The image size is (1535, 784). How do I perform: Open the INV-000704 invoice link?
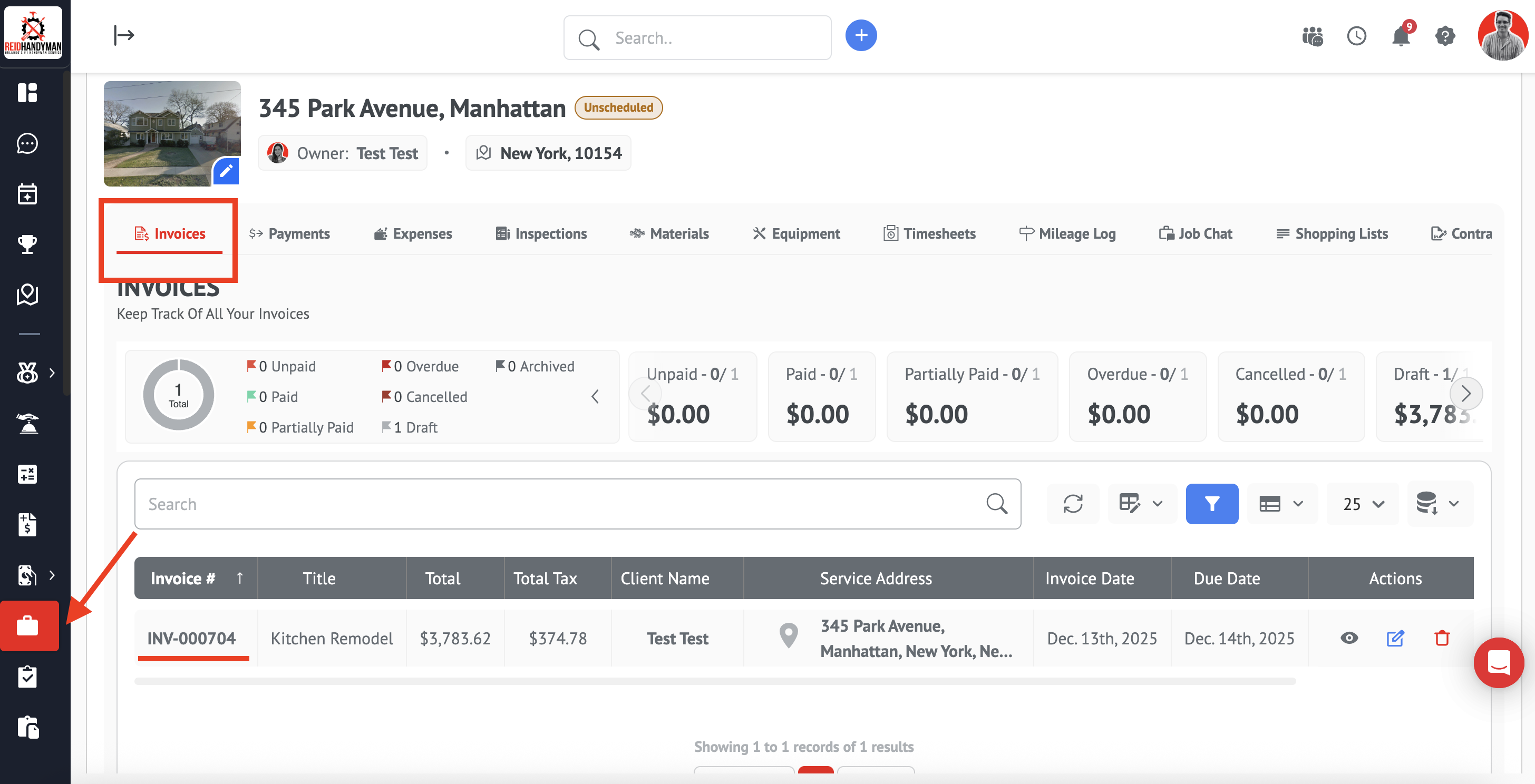click(x=191, y=639)
